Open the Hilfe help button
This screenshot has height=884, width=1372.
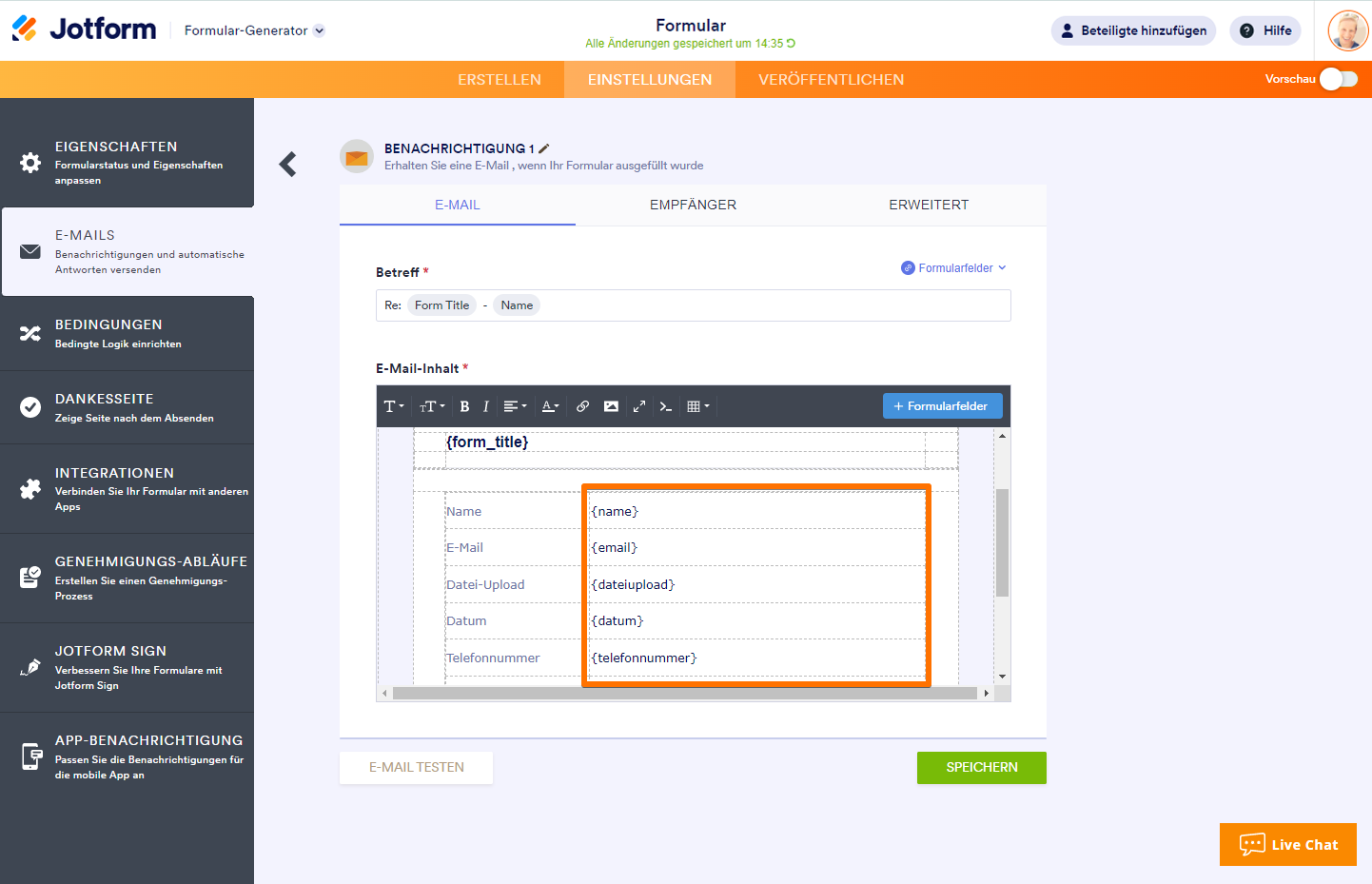point(1265,30)
